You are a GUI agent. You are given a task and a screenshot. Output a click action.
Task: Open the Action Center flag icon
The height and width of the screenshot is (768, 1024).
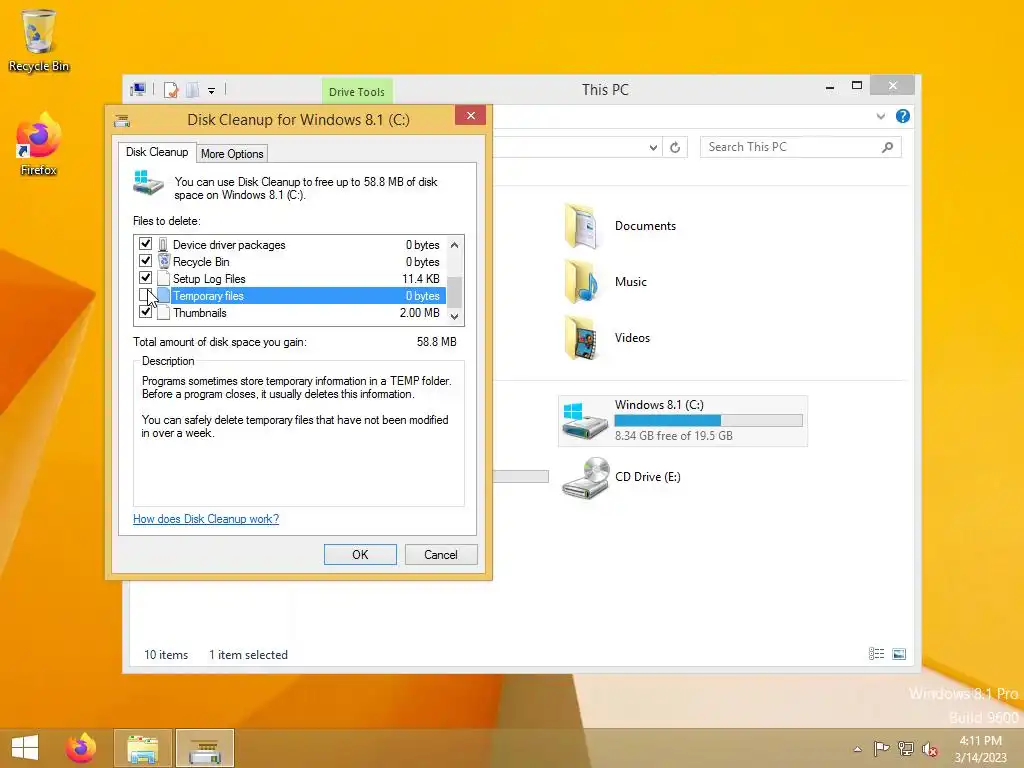(882, 748)
